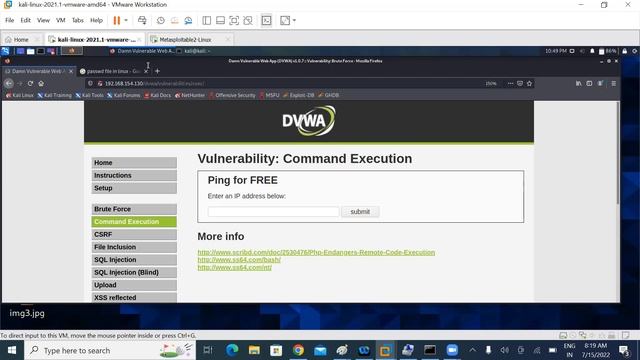Image resolution: width=640 pixels, height=360 pixels.
Task: Open the VMware View menu
Action: click(x=43, y=20)
